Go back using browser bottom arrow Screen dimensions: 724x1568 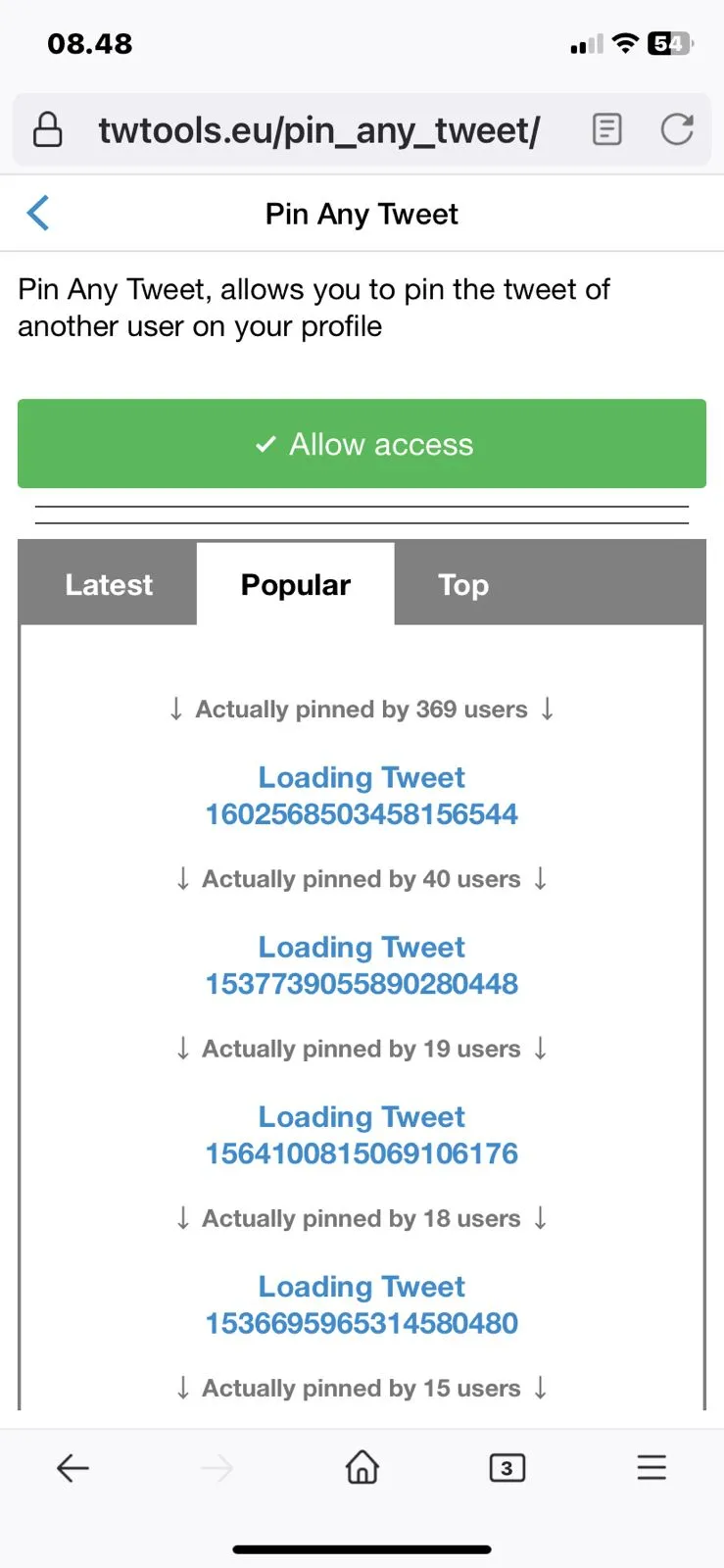72,1468
